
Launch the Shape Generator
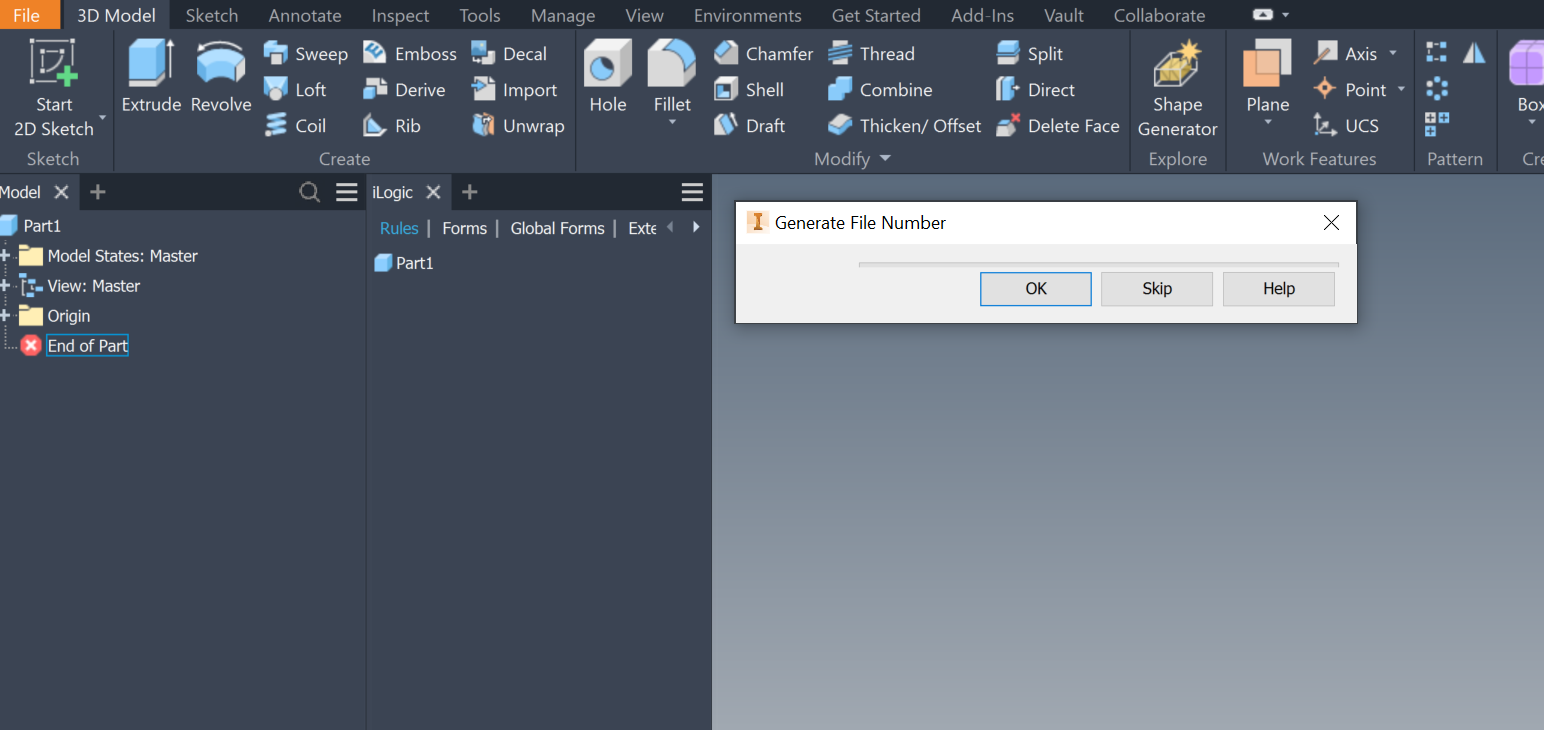1177,85
